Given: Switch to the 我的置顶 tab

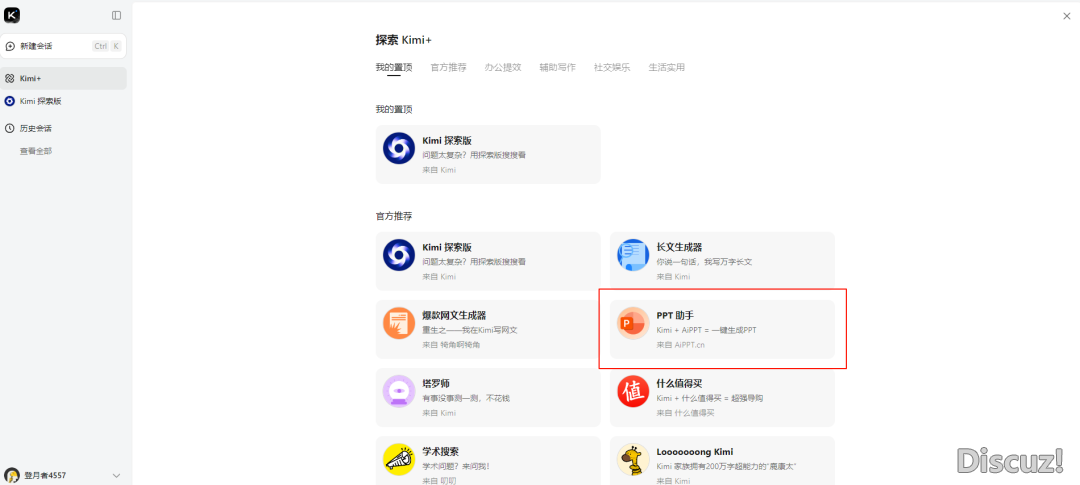Looking at the screenshot, I should tap(394, 68).
